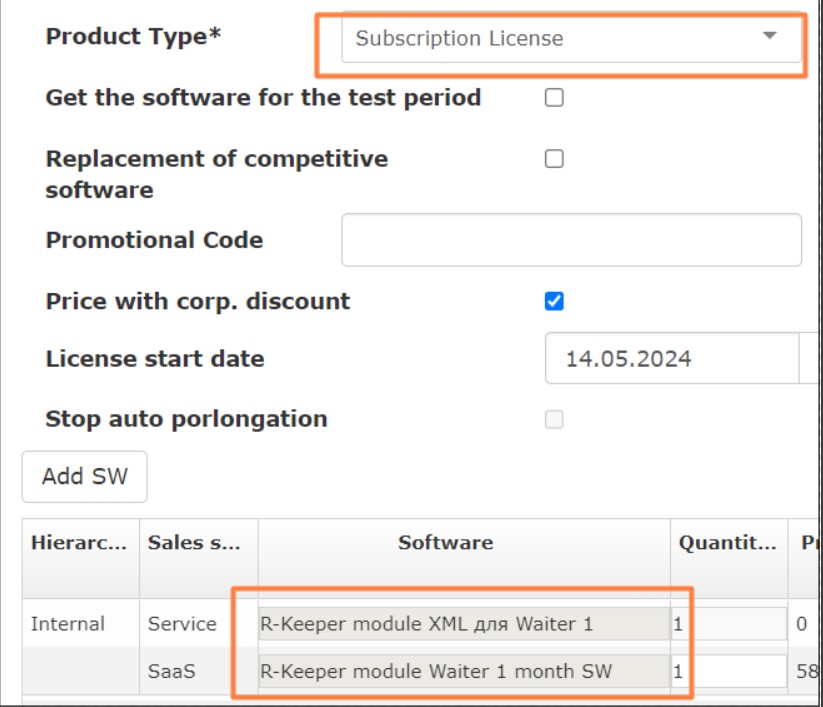Click into the Promotional Code field
The width and height of the screenshot is (823, 707).
click(x=571, y=240)
